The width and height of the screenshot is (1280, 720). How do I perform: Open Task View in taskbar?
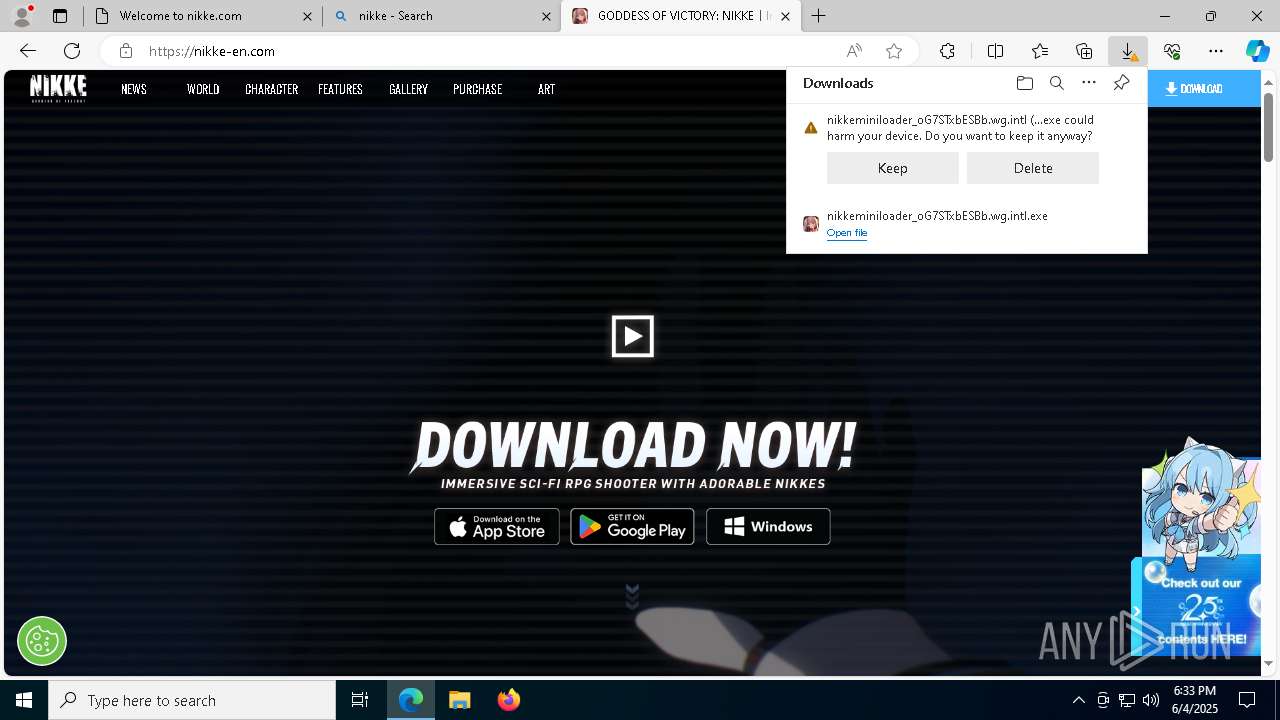[360, 700]
